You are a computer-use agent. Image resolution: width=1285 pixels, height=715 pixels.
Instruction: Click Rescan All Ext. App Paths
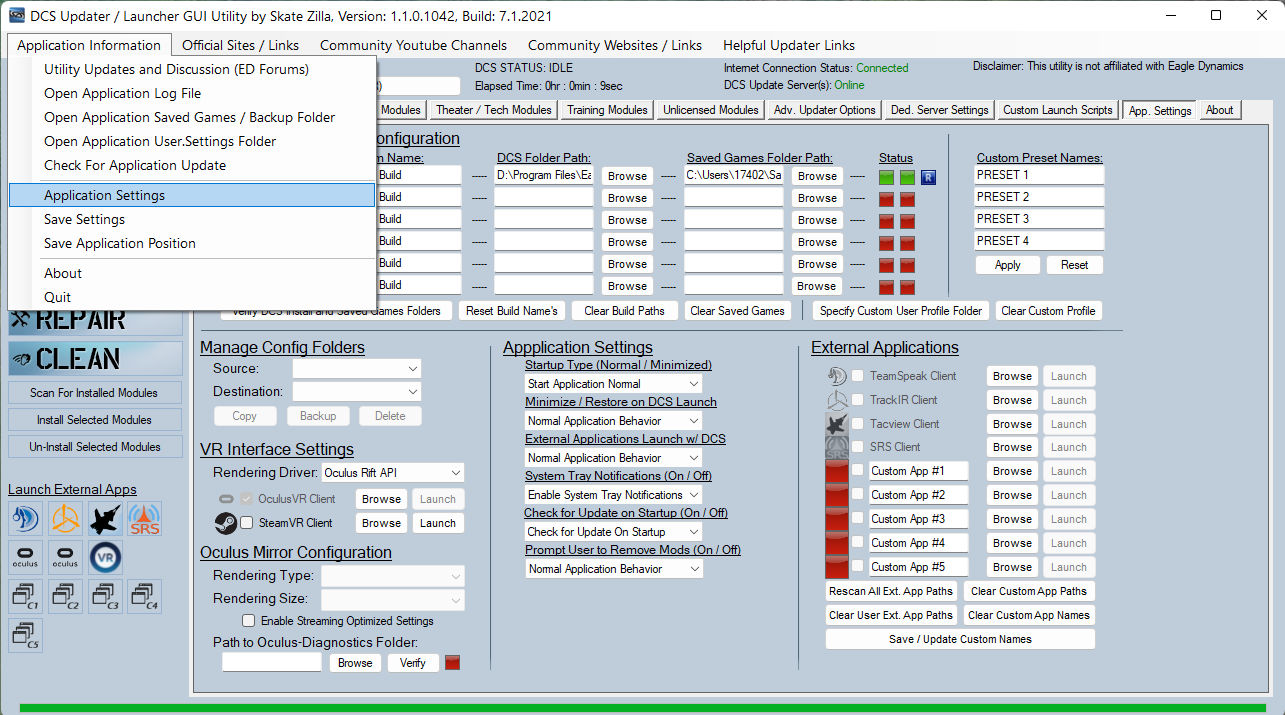891,591
